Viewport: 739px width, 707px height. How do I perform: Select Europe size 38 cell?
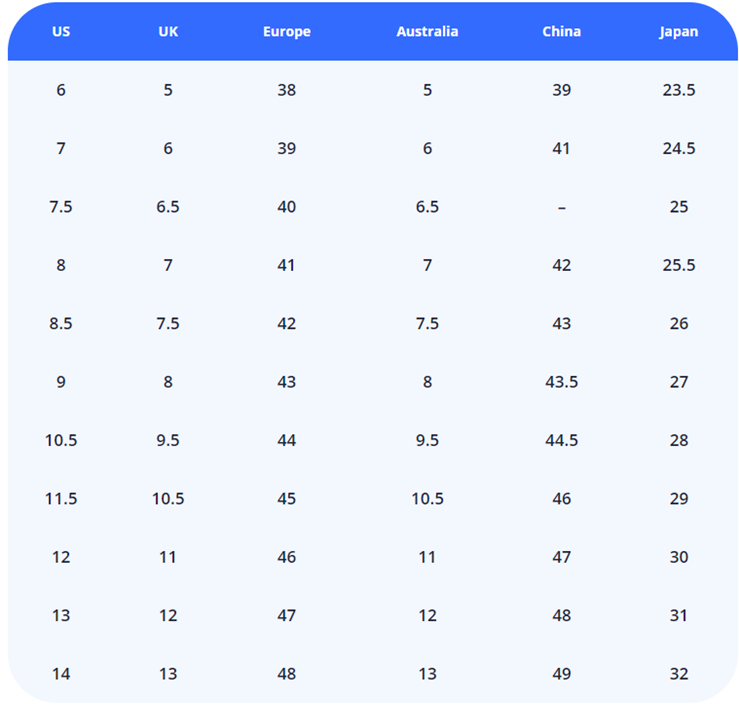[x=287, y=90]
